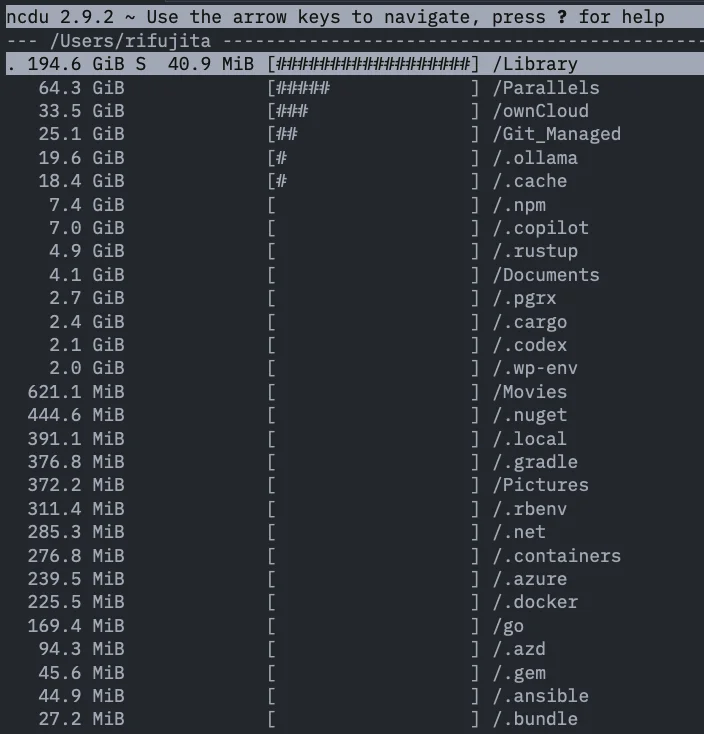Click the /.cargo entry
The height and width of the screenshot is (734, 704).
coord(530,322)
